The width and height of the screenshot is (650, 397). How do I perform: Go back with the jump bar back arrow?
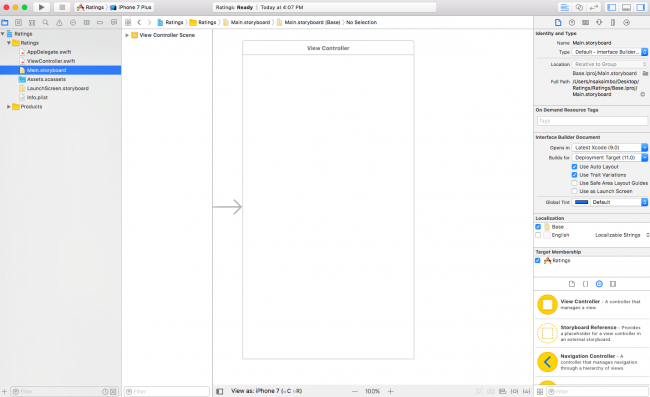[139, 22]
